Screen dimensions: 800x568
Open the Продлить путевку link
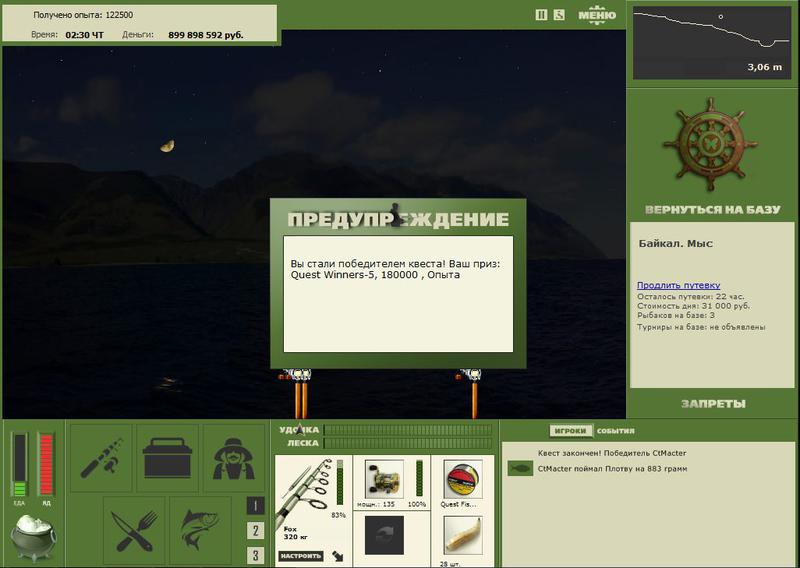pyautogui.click(x=679, y=285)
